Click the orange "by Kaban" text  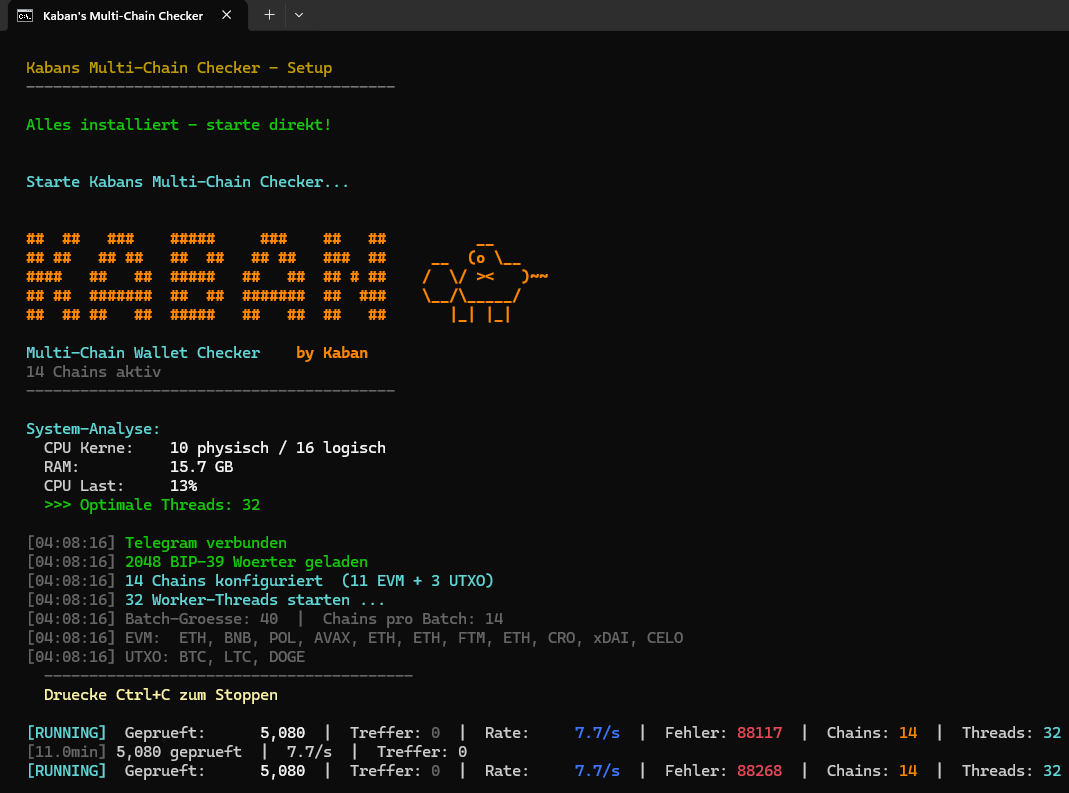332,353
